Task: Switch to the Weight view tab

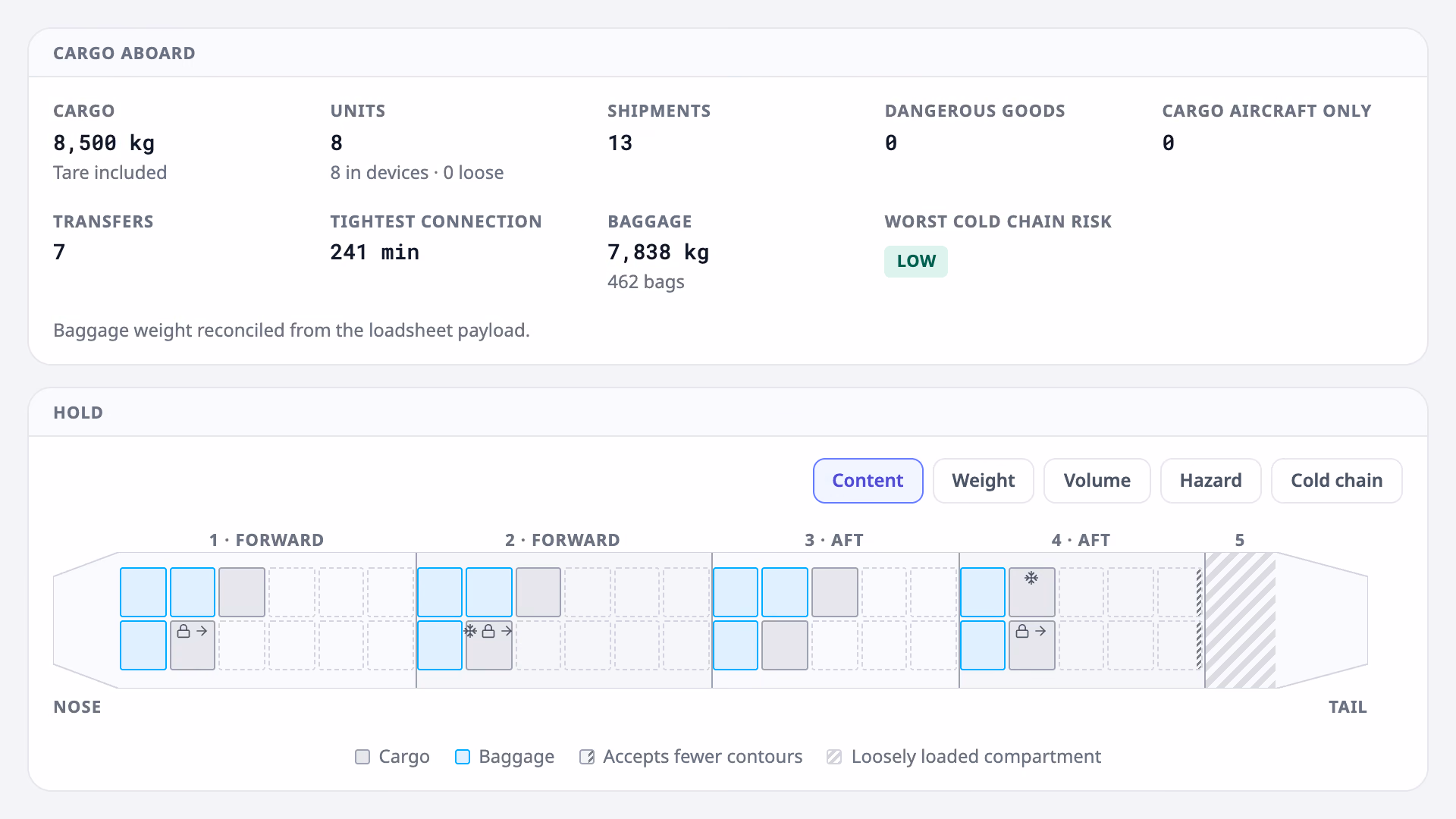Action: pos(984,481)
